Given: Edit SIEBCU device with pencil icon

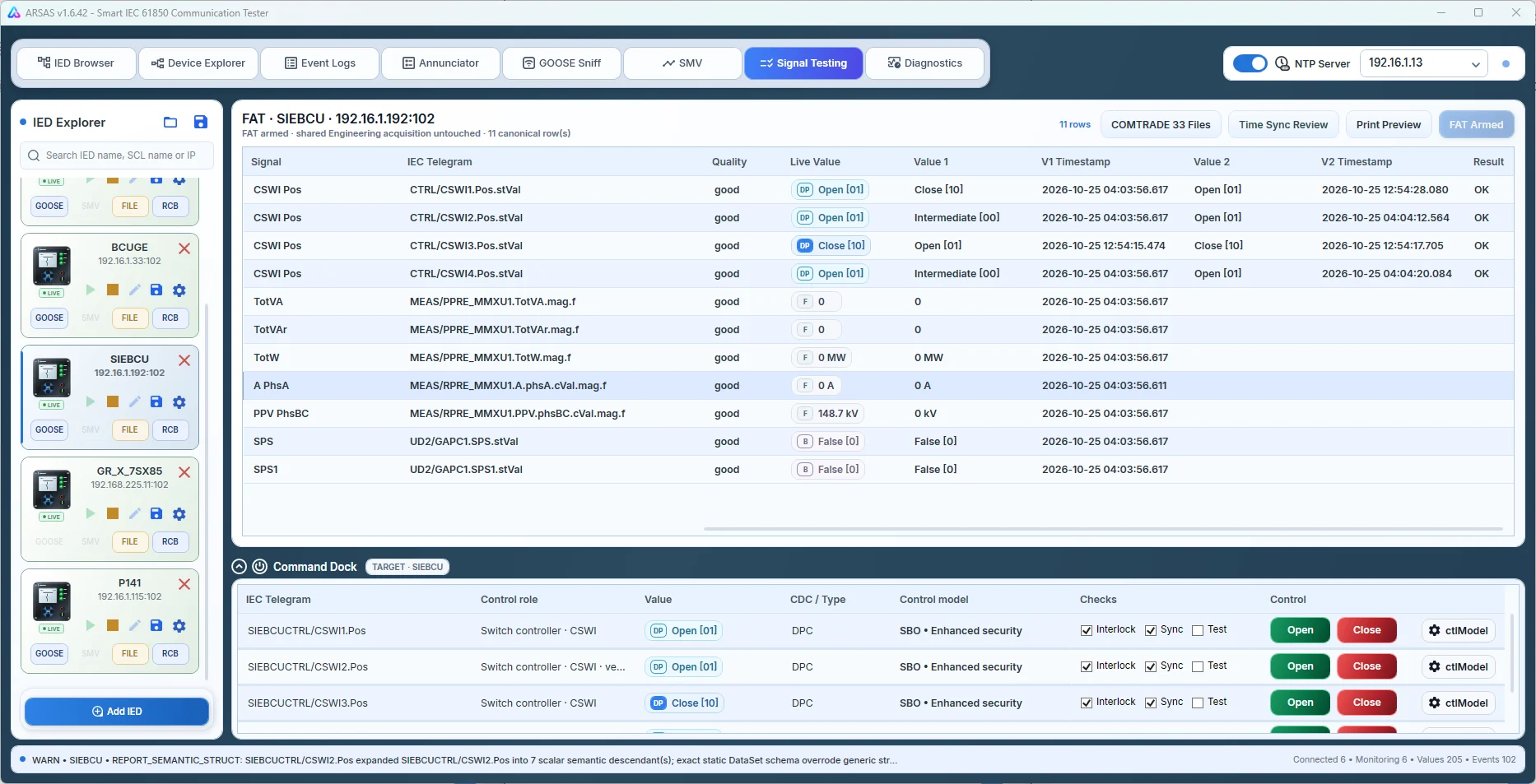Looking at the screenshot, I should [x=134, y=401].
